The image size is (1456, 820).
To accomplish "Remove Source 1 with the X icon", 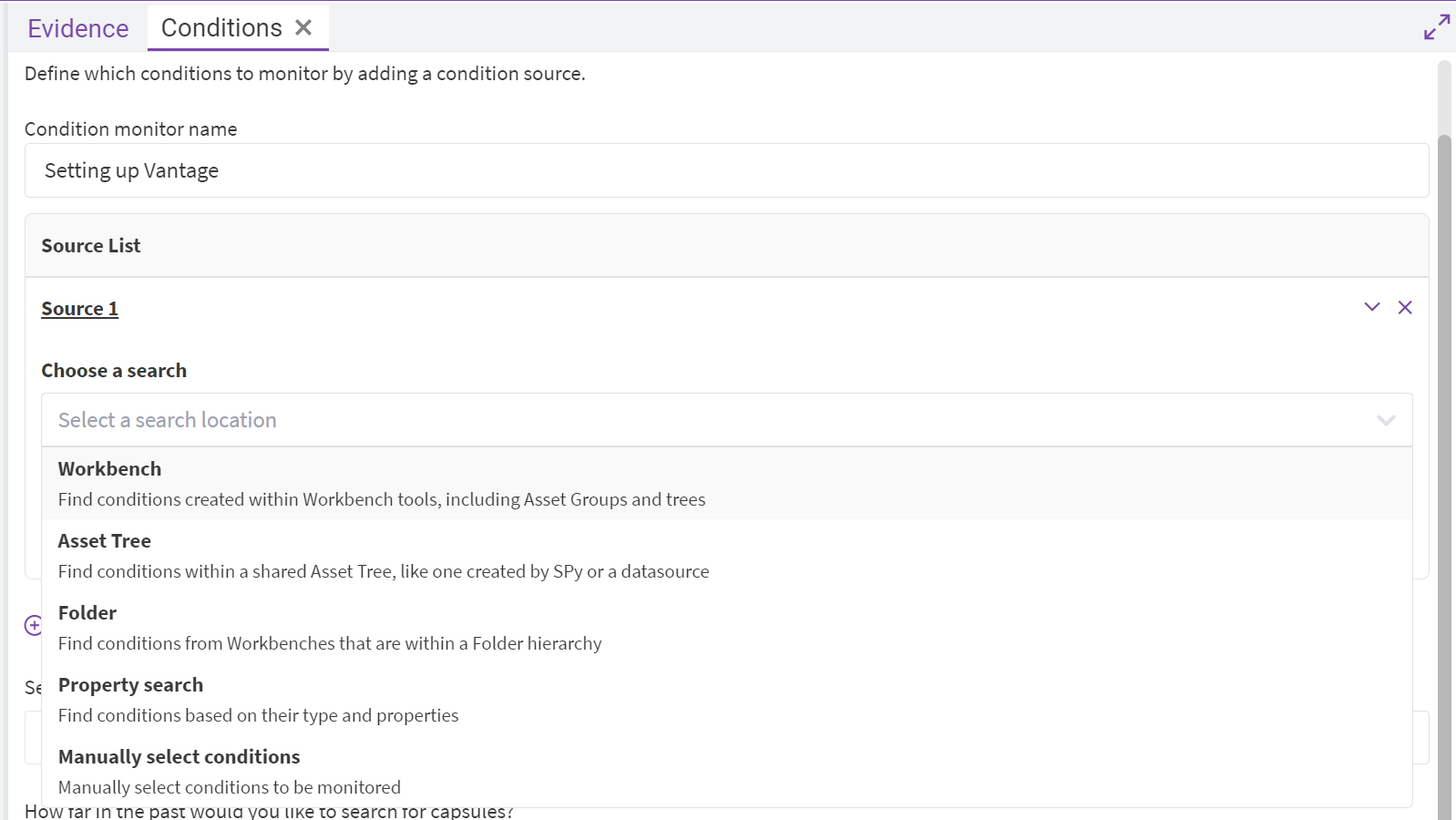I will (1405, 308).
